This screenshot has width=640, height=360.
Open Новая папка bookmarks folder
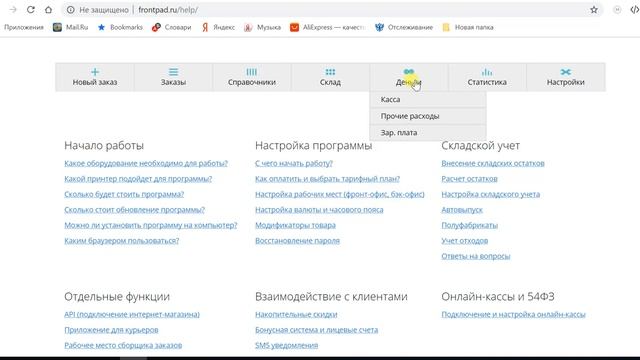(468, 27)
